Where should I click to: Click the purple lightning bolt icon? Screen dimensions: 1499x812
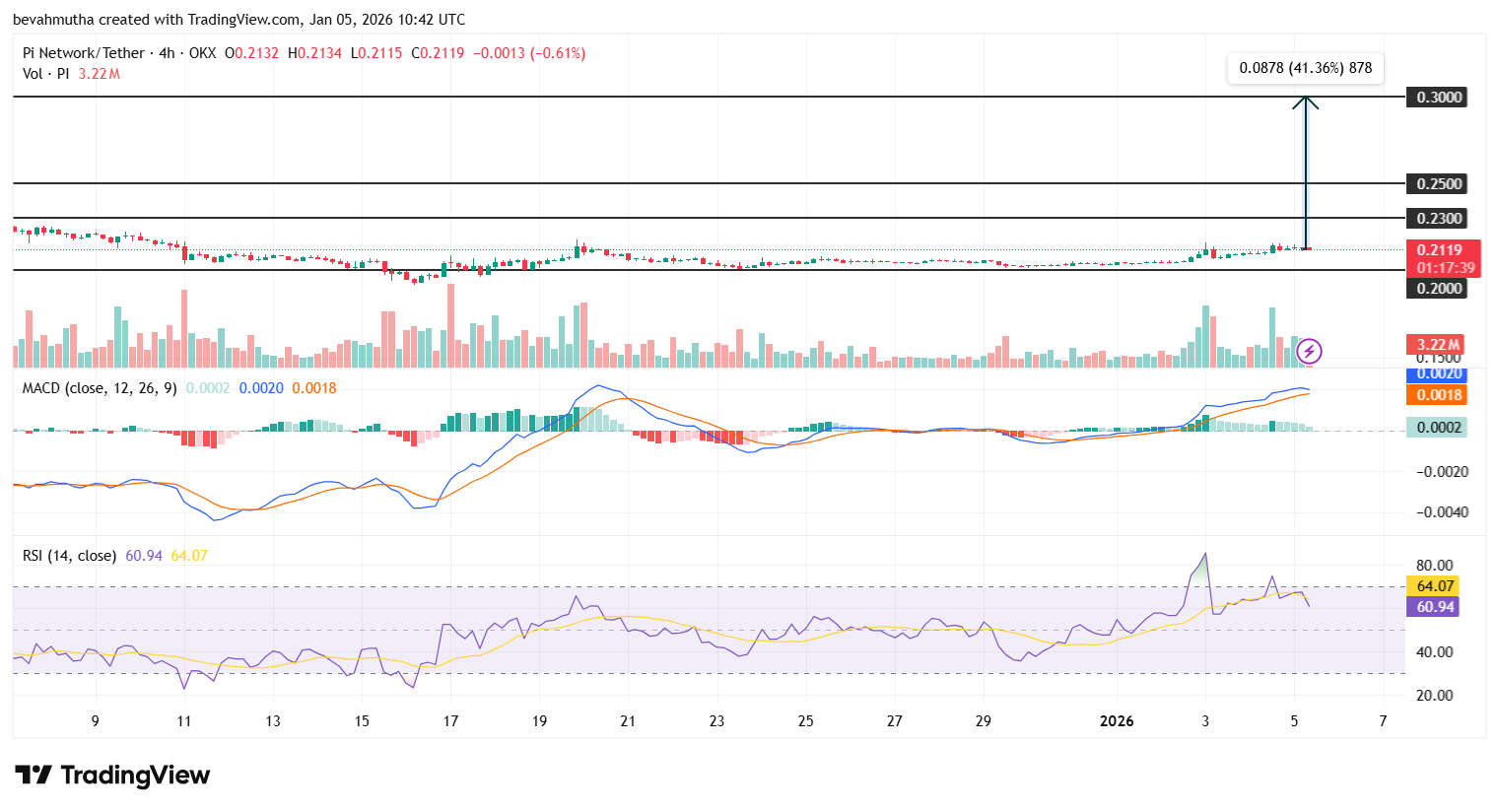1309,351
